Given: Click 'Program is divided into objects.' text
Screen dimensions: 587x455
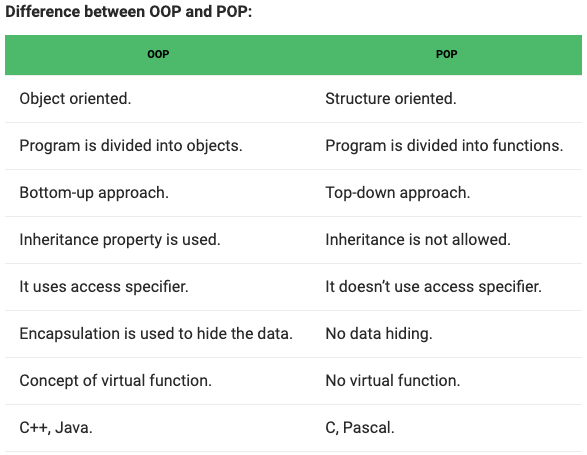Looking at the screenshot, I should pyautogui.click(x=131, y=146).
